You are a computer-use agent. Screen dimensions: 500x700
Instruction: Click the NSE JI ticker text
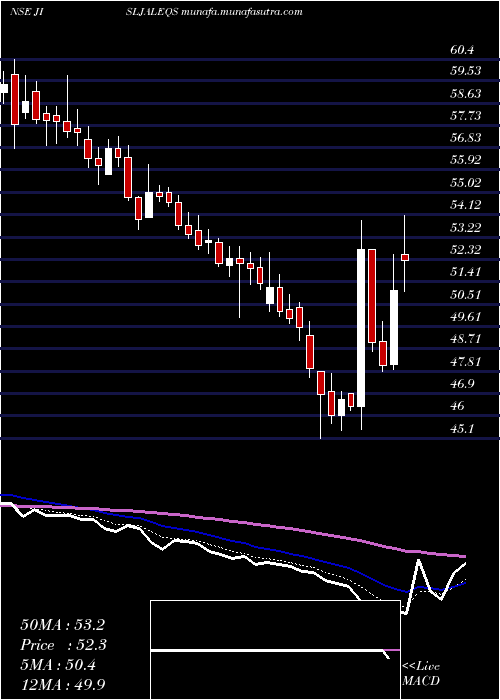click(x=27, y=12)
